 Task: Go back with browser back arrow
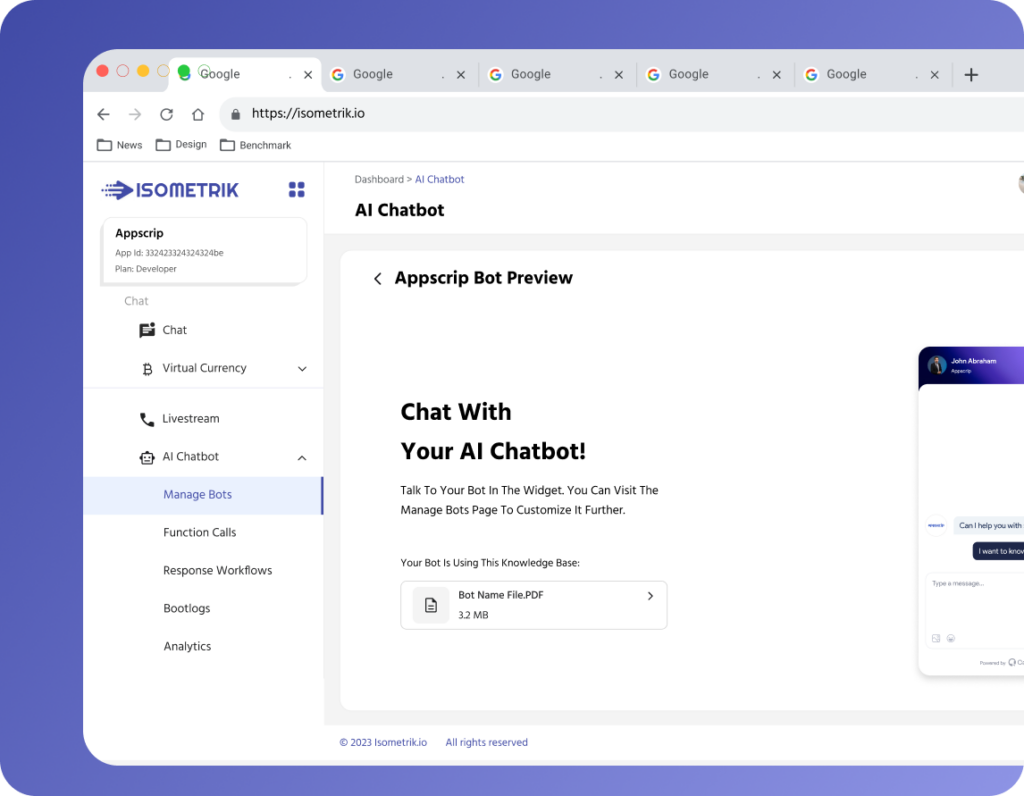tap(103, 114)
